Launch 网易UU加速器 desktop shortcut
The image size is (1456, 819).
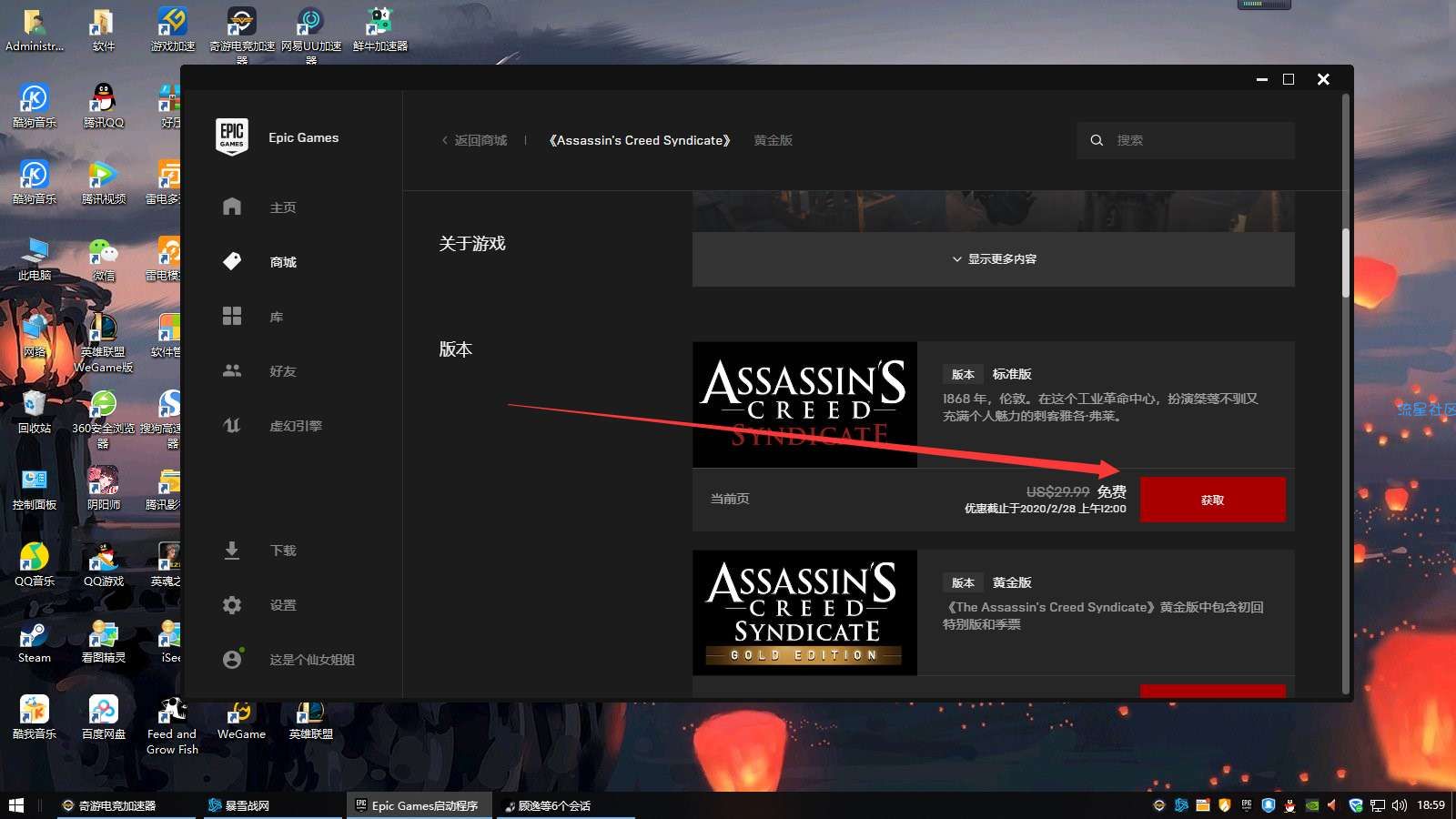coord(311,35)
